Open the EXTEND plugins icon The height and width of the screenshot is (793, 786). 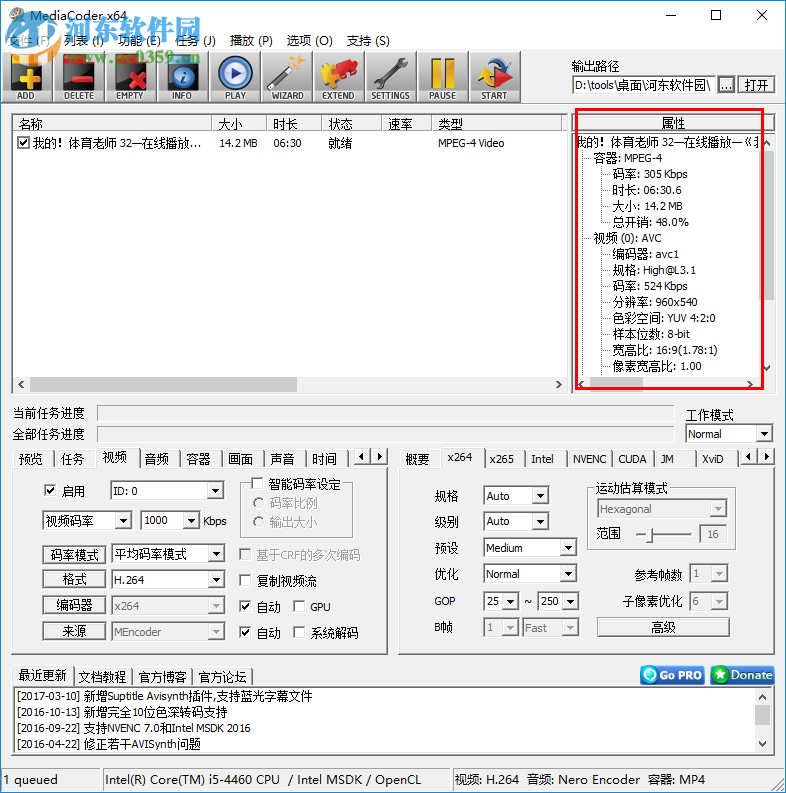pos(338,77)
